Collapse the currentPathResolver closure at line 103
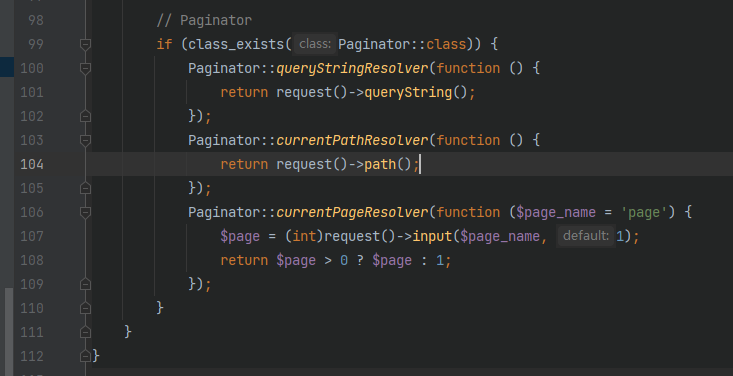 point(85,140)
